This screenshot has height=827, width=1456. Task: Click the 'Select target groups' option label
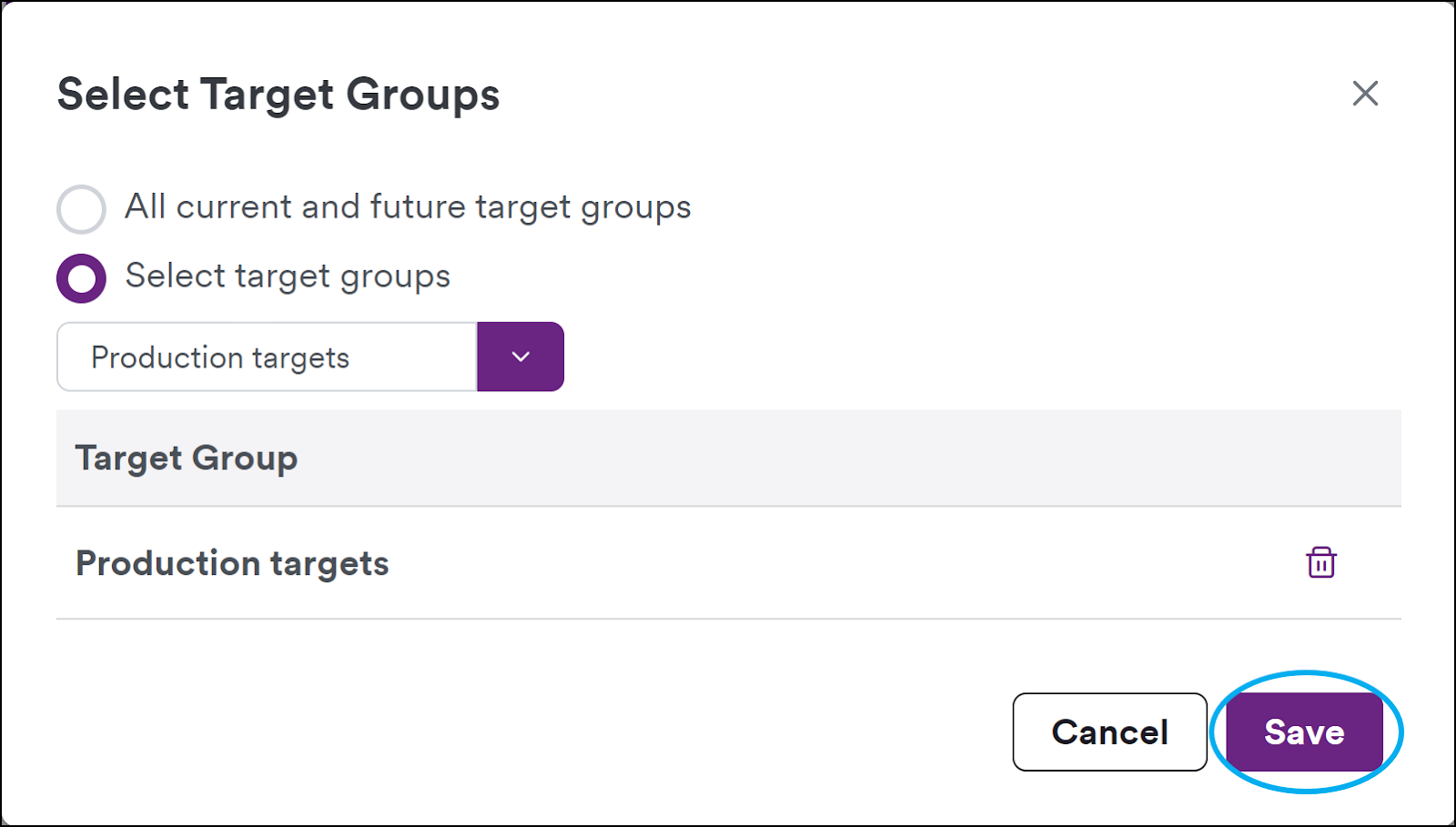click(x=288, y=277)
